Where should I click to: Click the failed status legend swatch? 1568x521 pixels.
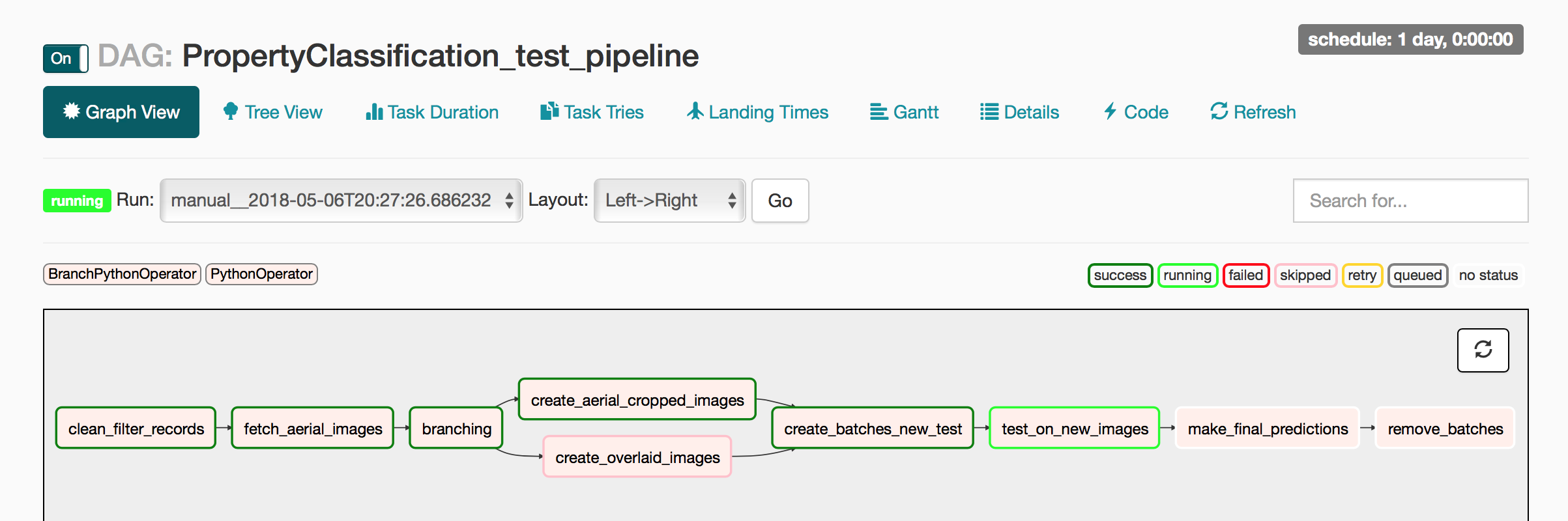coord(1245,275)
